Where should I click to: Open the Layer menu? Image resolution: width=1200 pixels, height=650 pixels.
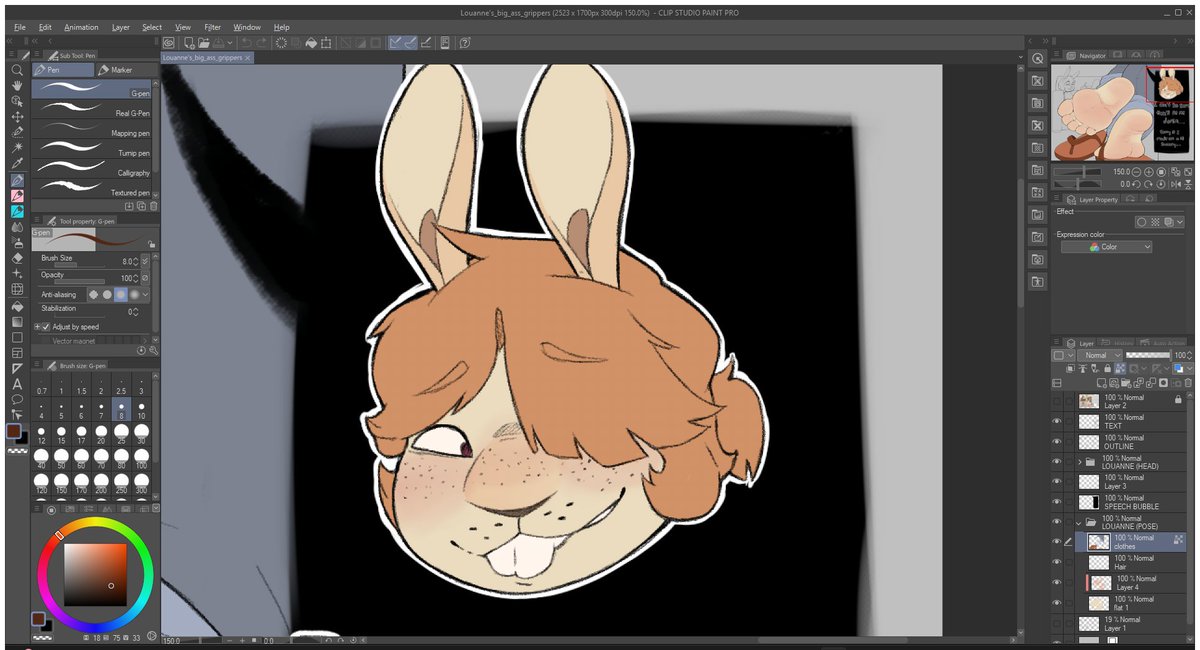coord(121,27)
